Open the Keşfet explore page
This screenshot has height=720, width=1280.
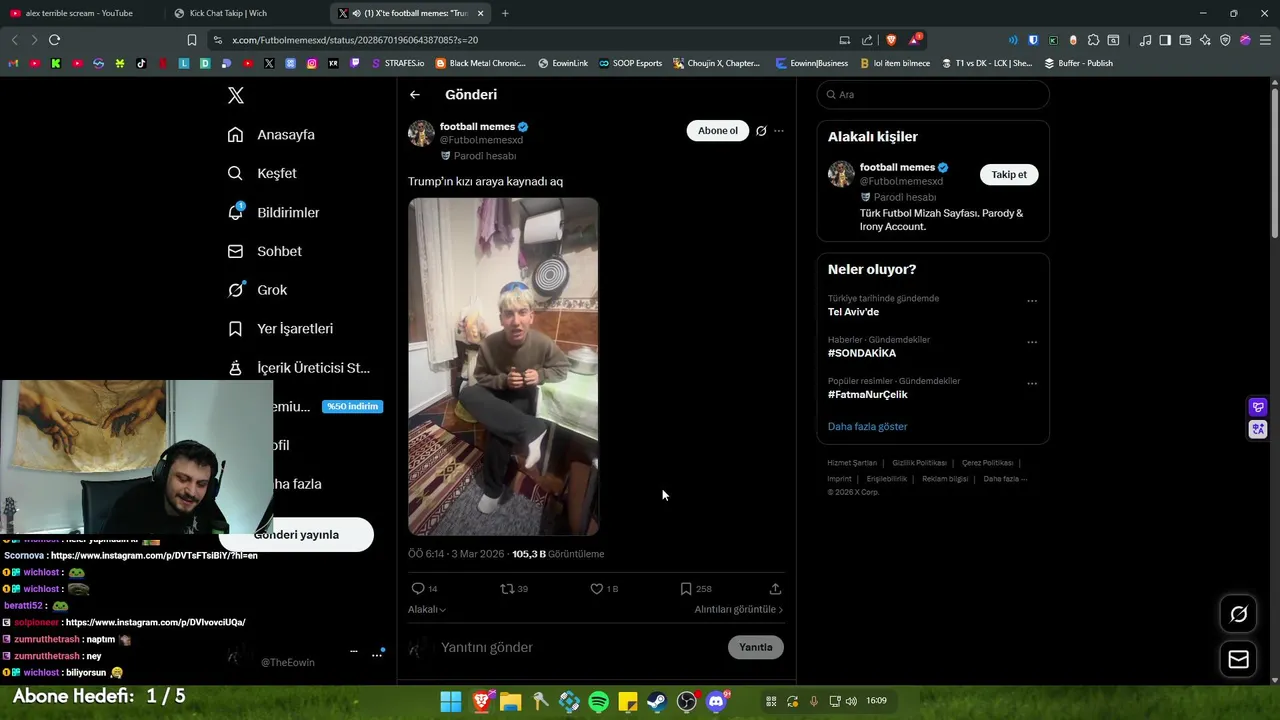[262, 173]
